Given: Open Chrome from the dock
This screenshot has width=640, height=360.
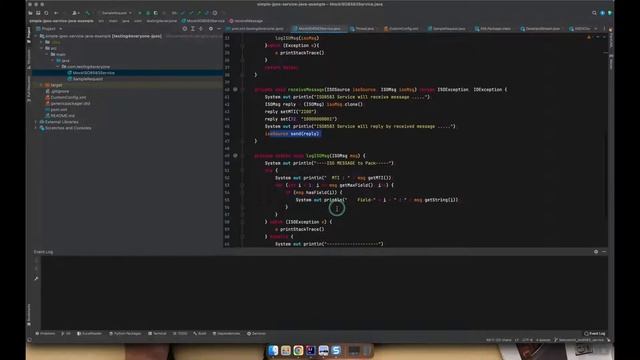Looking at the screenshot, I should pyautogui.click(x=298, y=350).
